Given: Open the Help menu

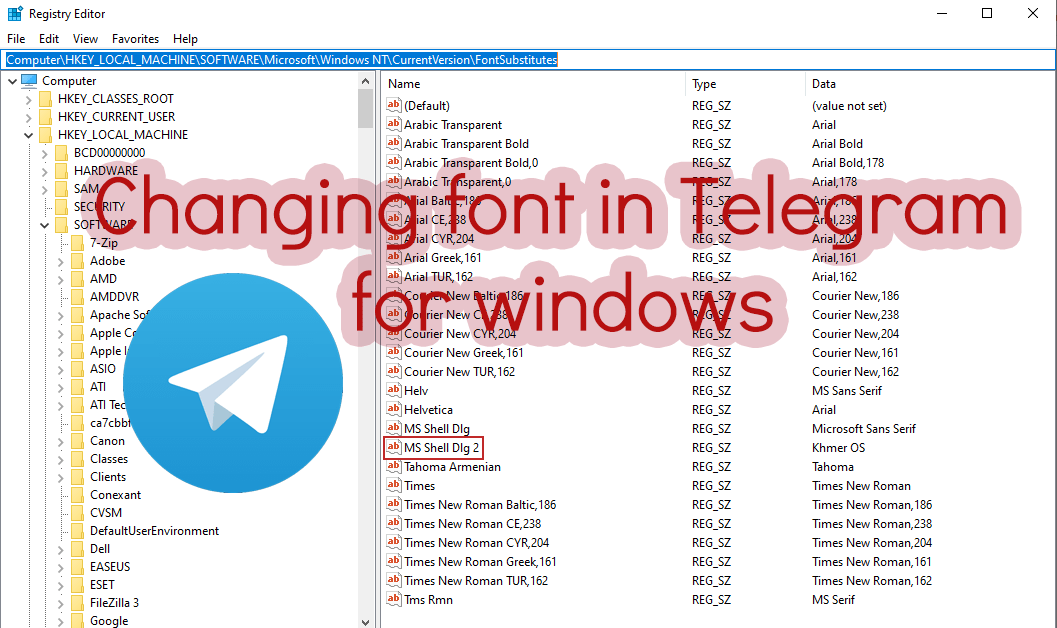Looking at the screenshot, I should coord(185,38).
